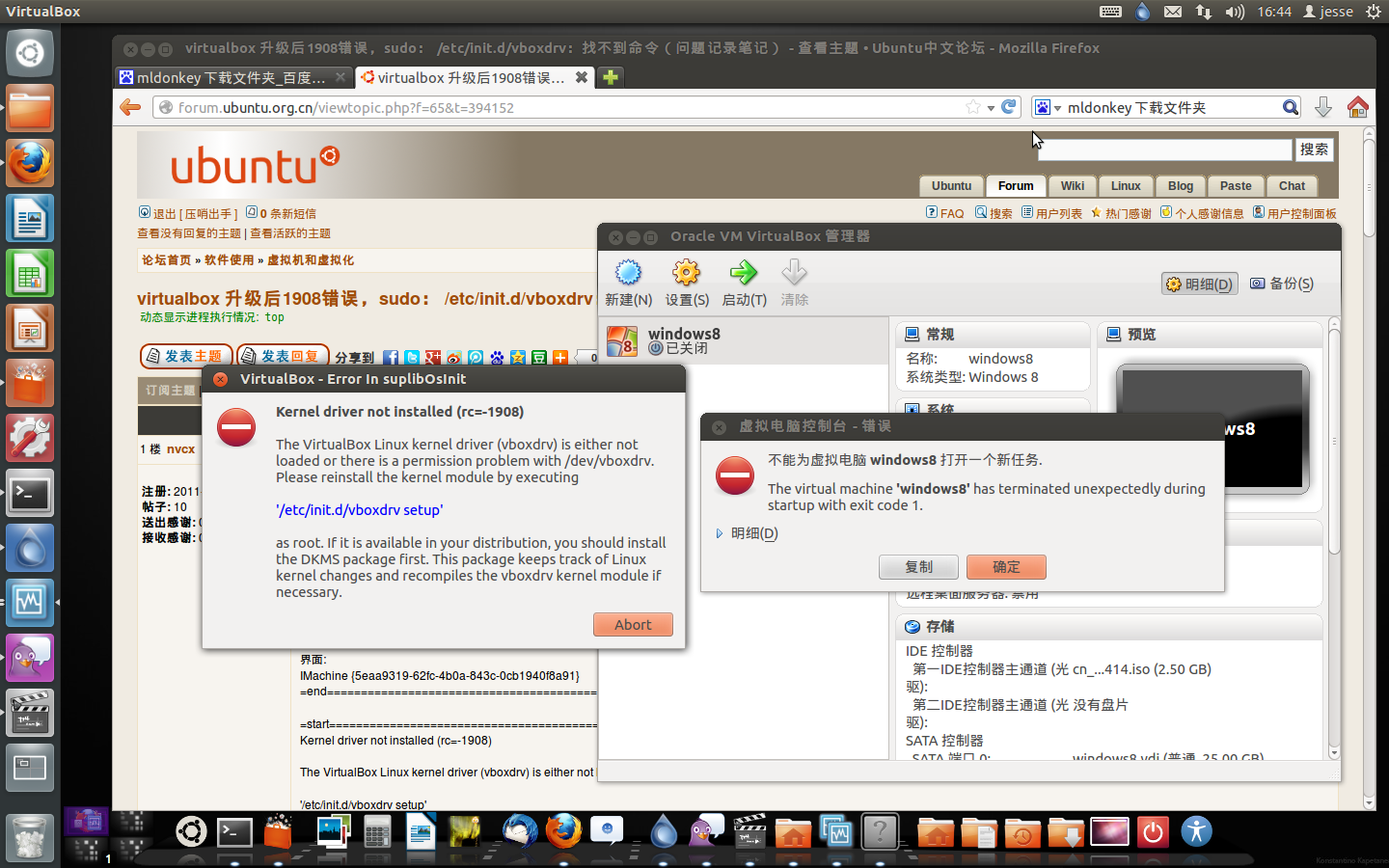
Task: Open LibreOffice Calc from the left launcher
Action: tap(30, 274)
